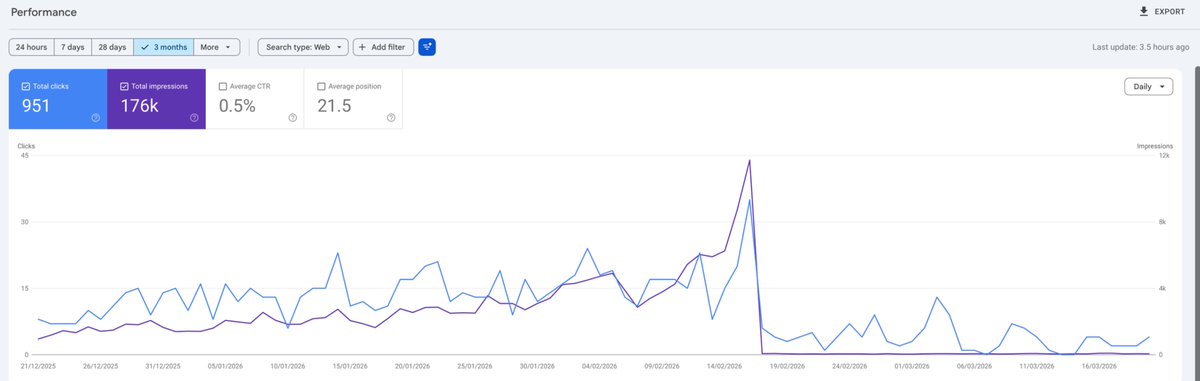This screenshot has width=1200, height=381.
Task: Open the Search type: Web dropdown
Action: coord(303,47)
